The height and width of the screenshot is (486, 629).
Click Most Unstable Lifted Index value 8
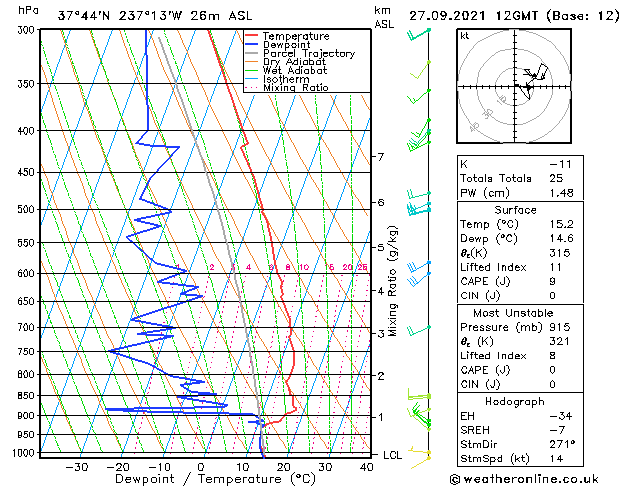[x=553, y=356]
